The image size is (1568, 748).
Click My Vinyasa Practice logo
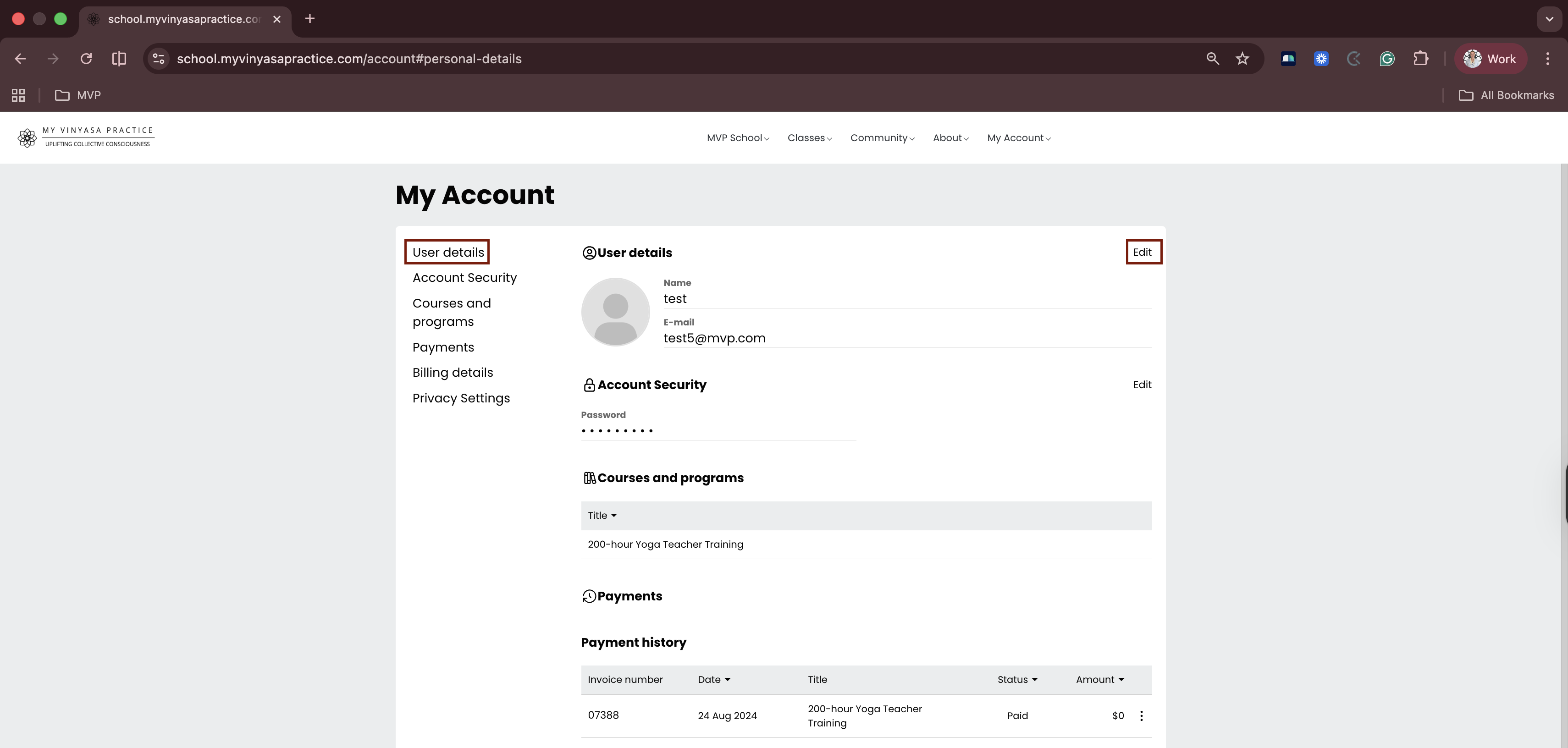point(86,137)
